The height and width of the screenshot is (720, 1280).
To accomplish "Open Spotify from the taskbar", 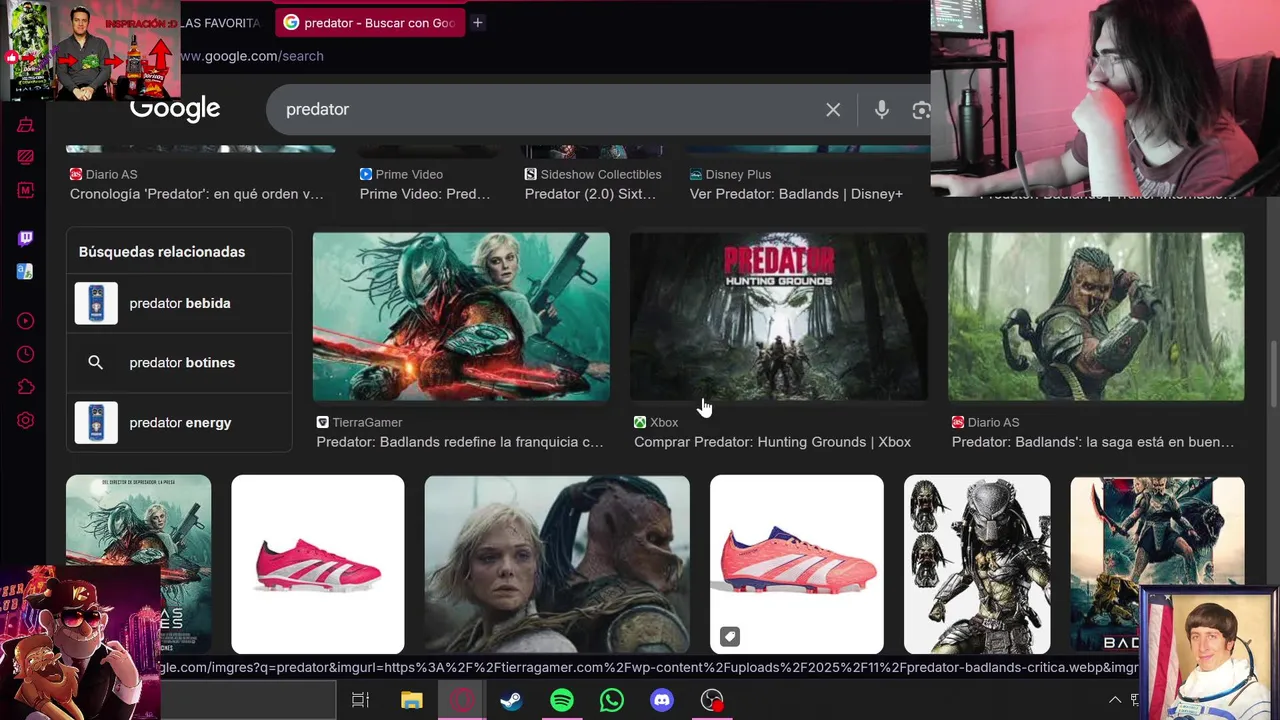I will pos(562,700).
